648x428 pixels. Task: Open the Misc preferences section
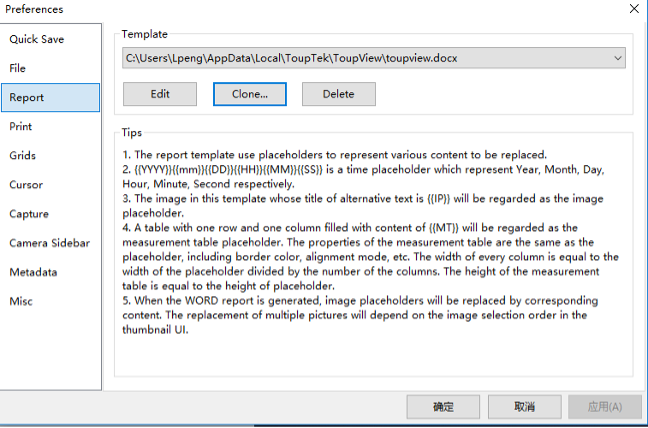[x=21, y=301]
